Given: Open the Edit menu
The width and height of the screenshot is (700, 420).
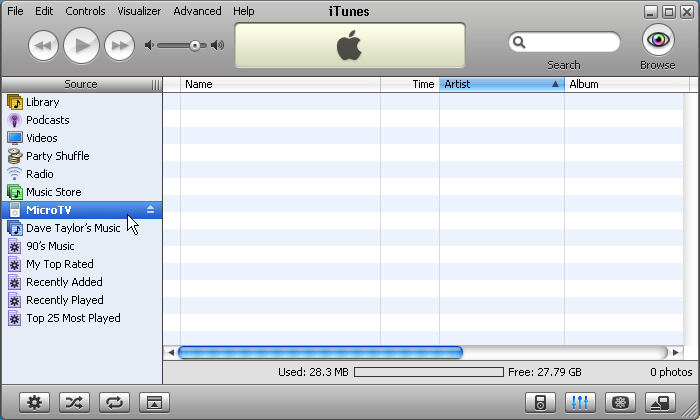Looking at the screenshot, I should (x=44, y=11).
